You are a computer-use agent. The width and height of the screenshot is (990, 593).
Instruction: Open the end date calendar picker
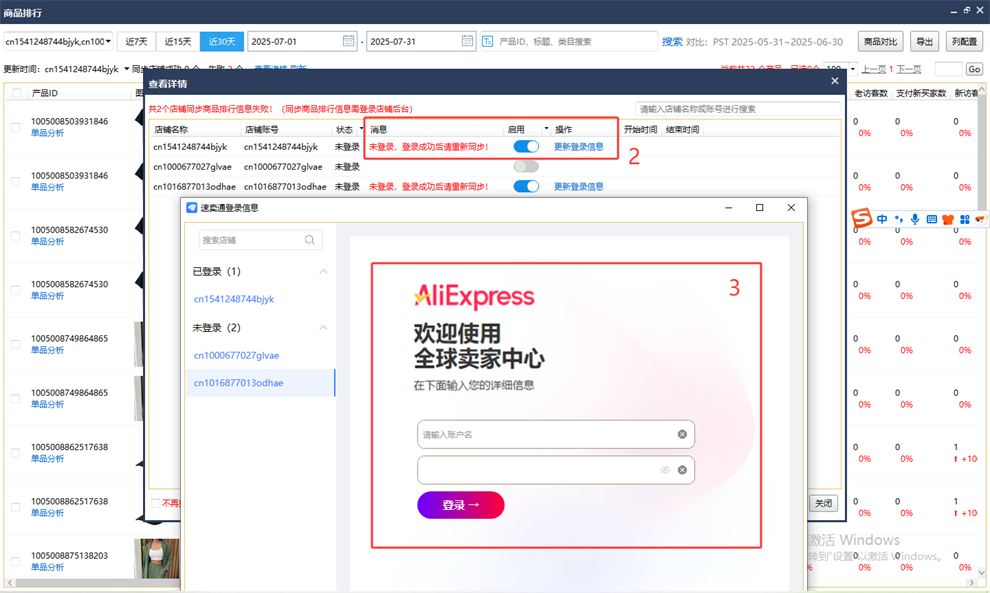pos(467,41)
